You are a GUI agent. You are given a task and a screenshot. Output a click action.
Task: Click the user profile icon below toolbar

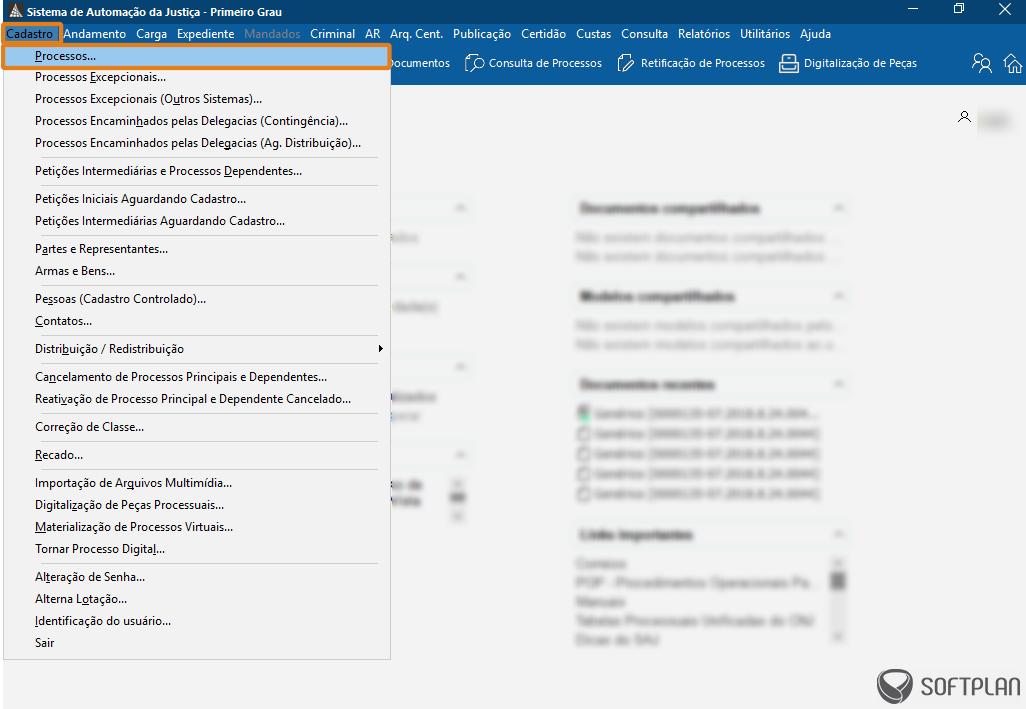(x=964, y=117)
